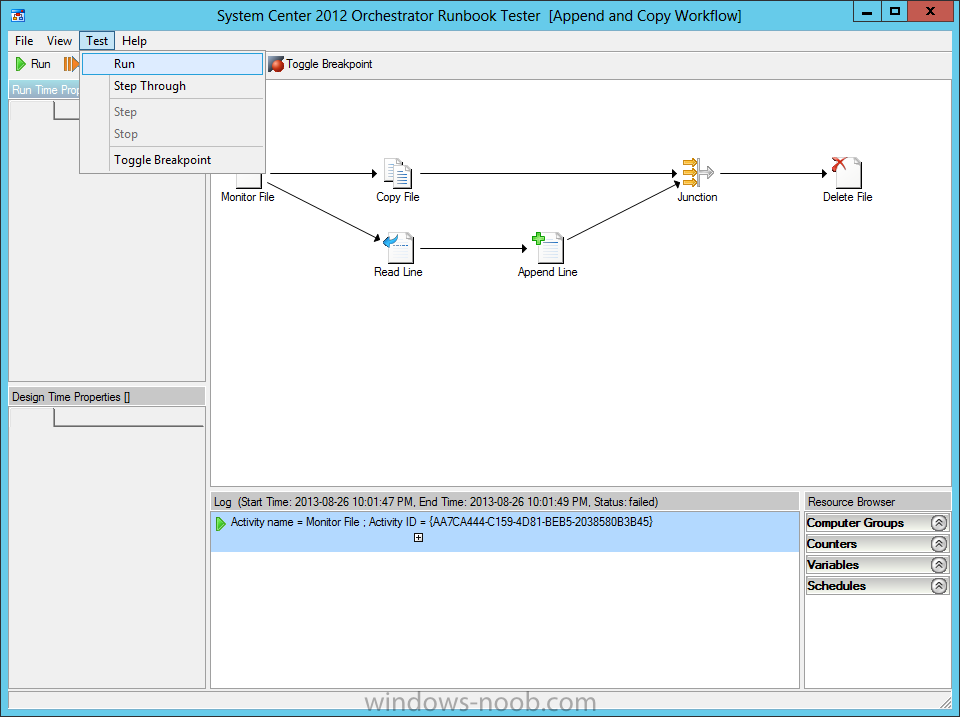Select the Monitor File activity log row text

441,522
